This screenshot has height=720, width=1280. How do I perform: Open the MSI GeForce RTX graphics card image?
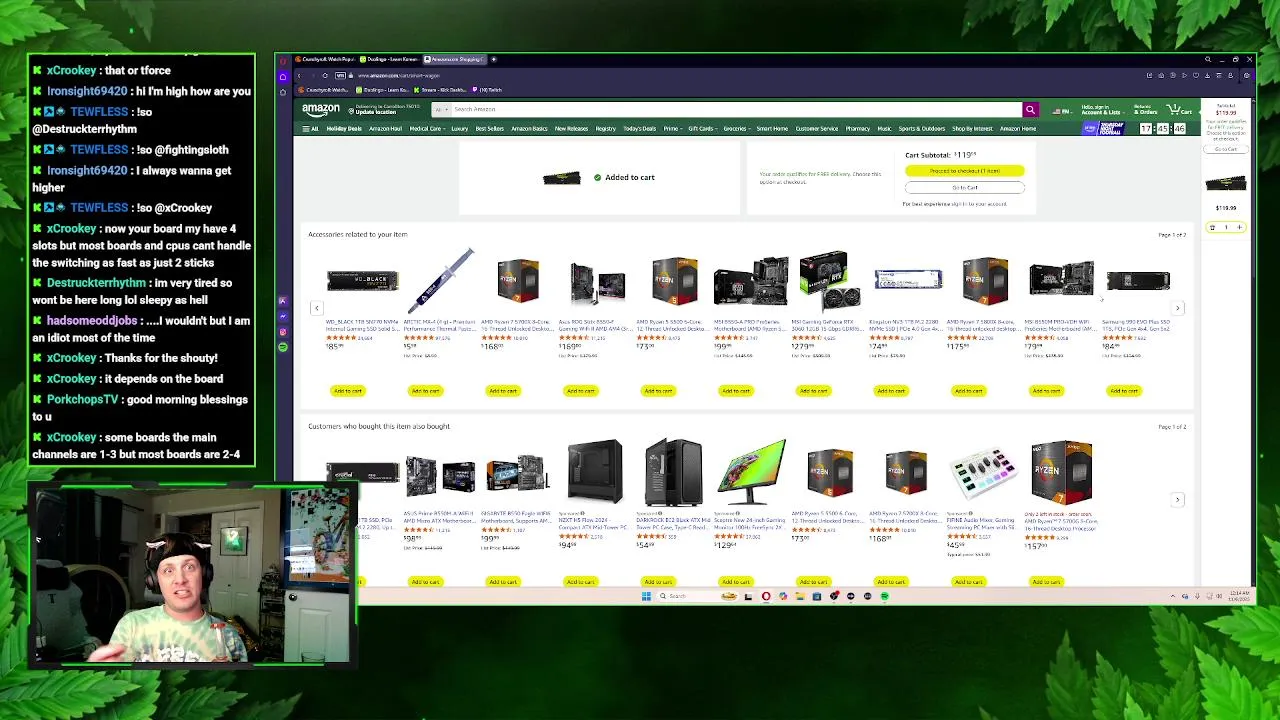(829, 280)
